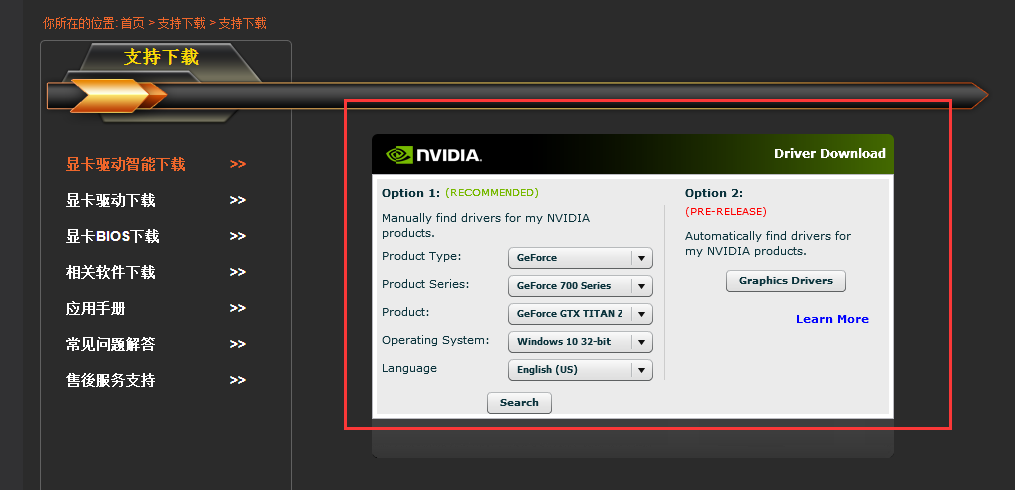Screen dimensions: 1015x490
Task: Click the >> arrow beside 显卡驱动智能下载
Action: [238, 164]
